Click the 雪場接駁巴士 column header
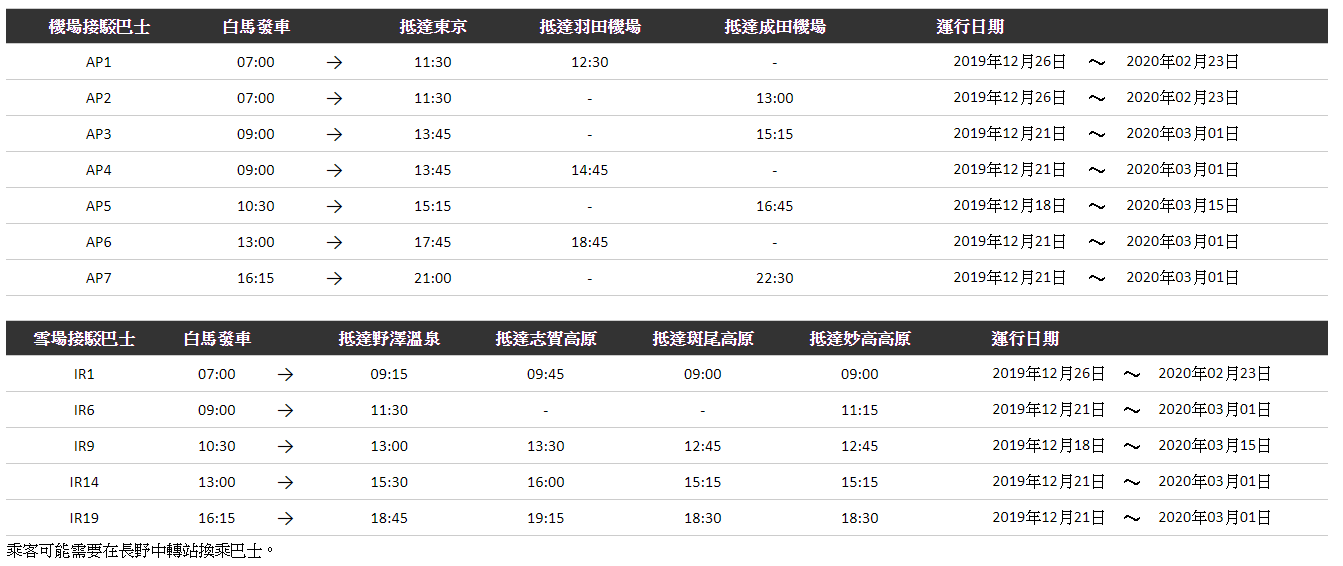1343x566 pixels. [x=84, y=339]
